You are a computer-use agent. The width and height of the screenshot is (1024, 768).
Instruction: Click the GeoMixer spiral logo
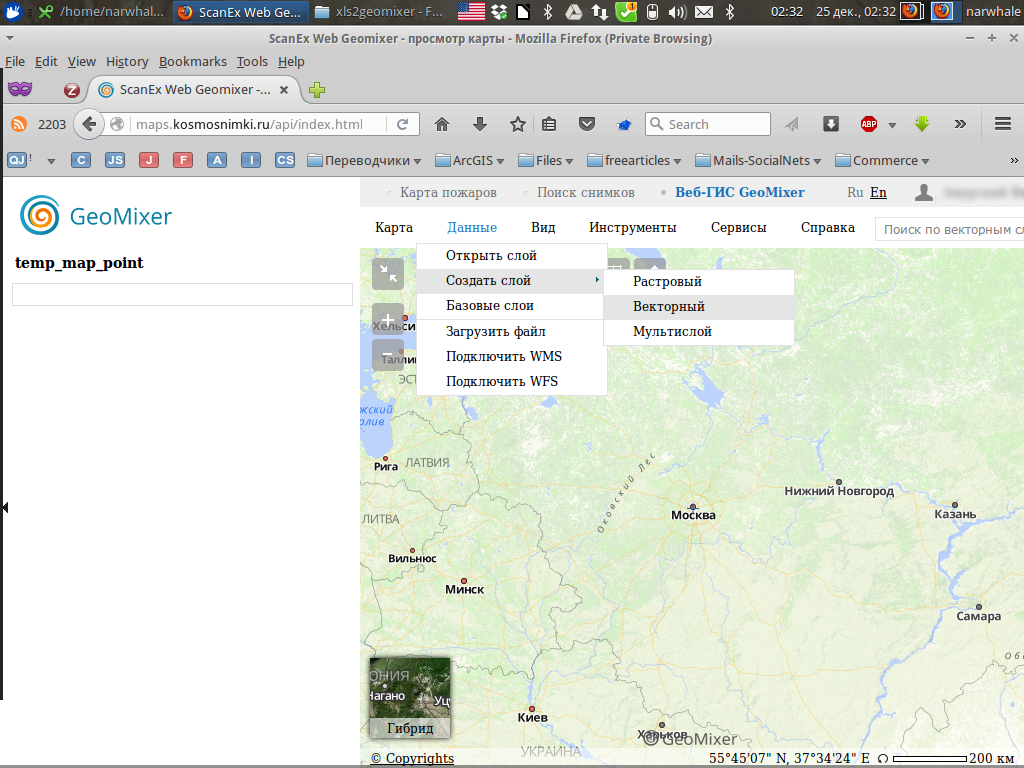pyautogui.click(x=39, y=215)
